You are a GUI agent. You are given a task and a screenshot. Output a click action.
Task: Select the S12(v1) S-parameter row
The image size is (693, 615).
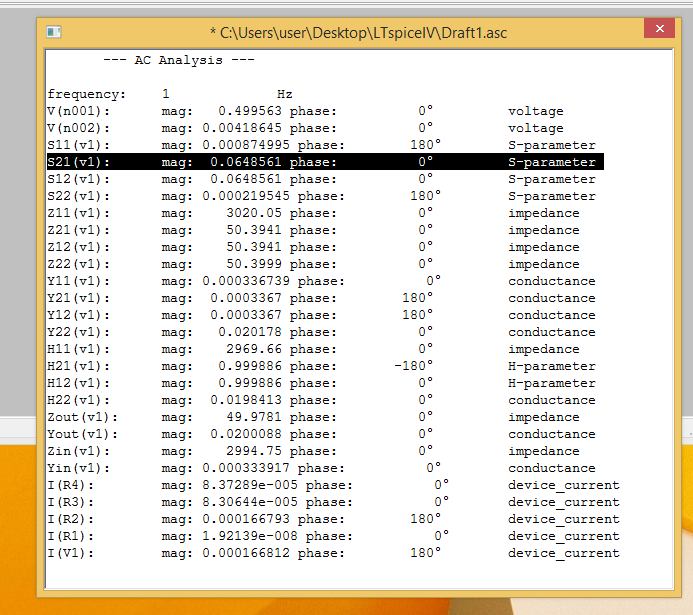point(321,179)
